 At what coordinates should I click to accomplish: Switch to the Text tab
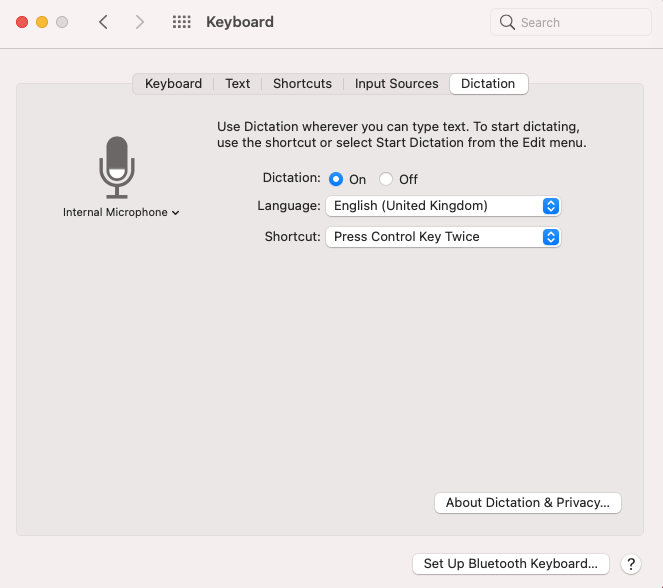[237, 84]
